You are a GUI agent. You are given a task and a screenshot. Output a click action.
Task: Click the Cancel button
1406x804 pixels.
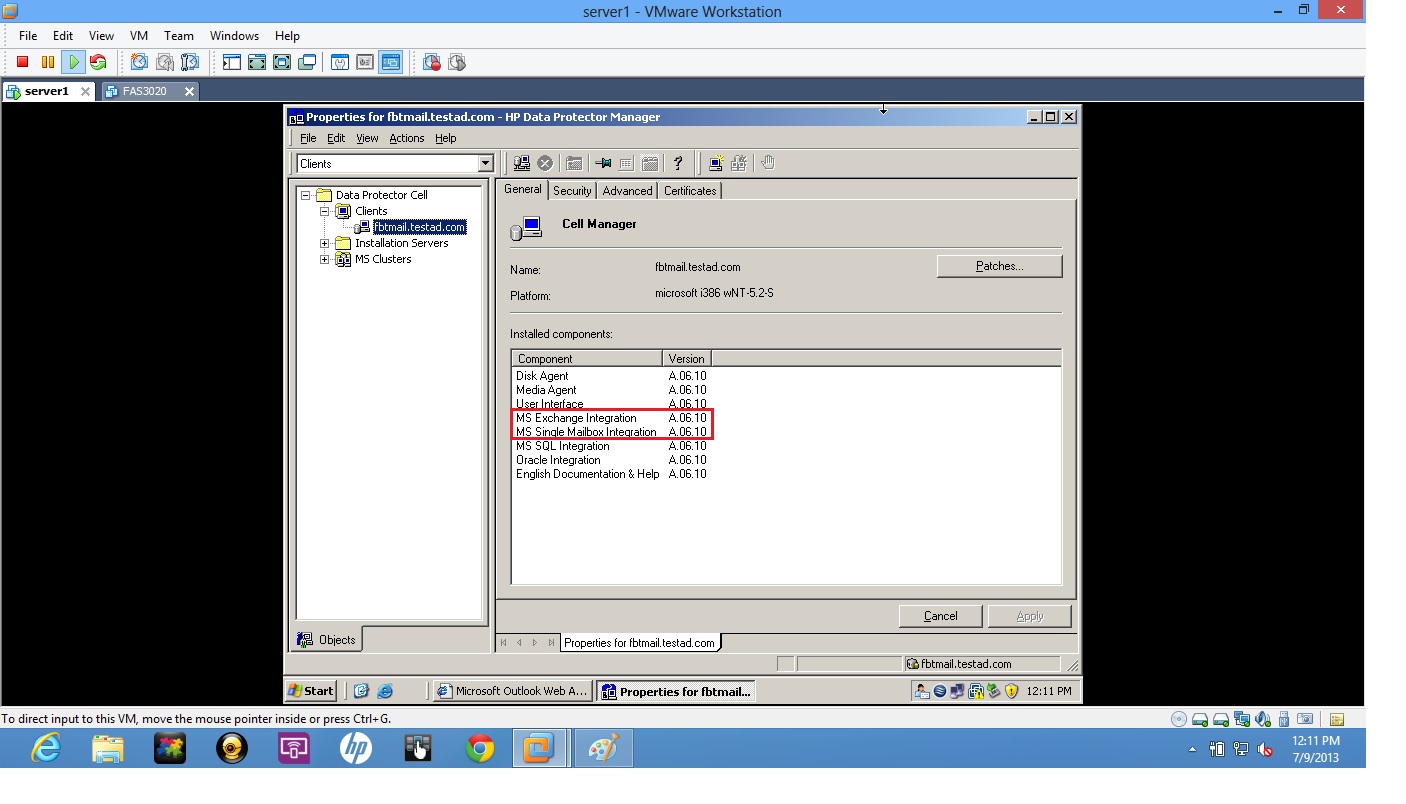coord(939,615)
